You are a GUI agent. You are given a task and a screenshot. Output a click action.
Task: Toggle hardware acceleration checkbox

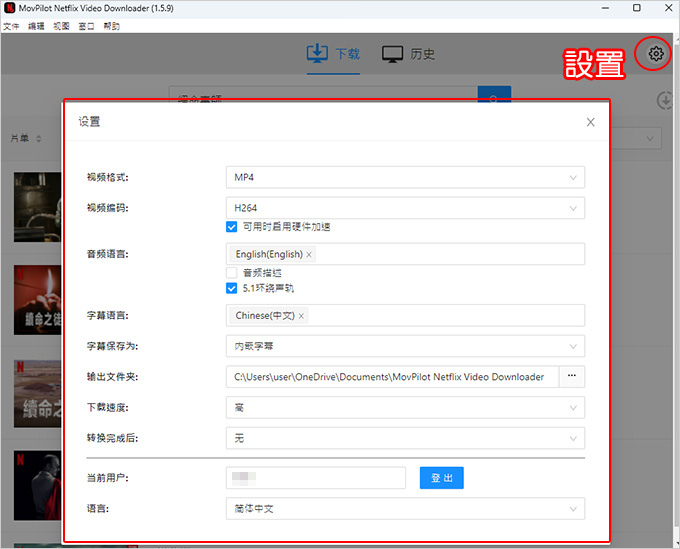coord(232,227)
